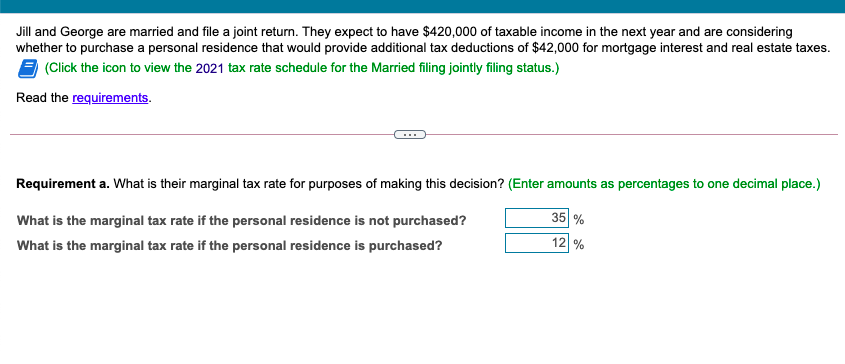Click the percent sign beside the 35 field

579,220
